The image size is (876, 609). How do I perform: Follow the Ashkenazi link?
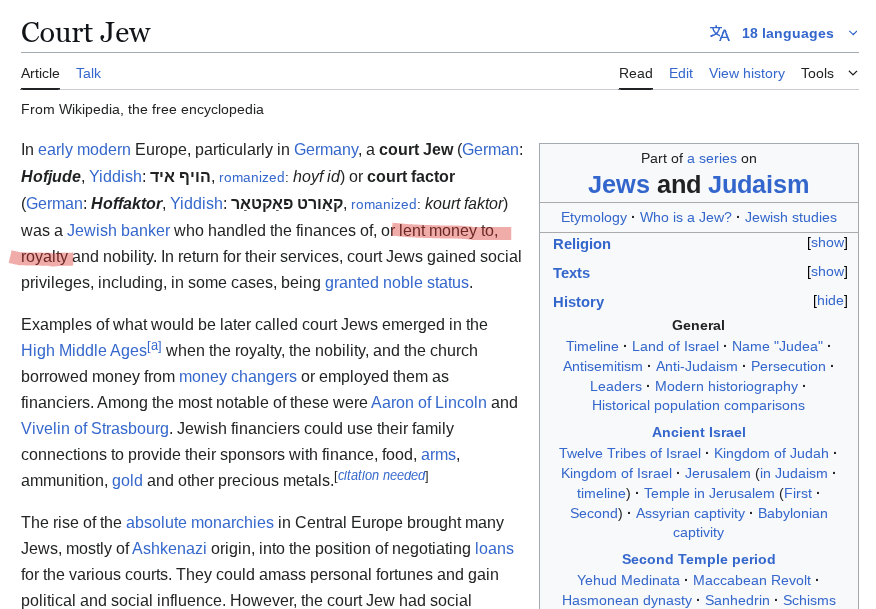click(169, 549)
